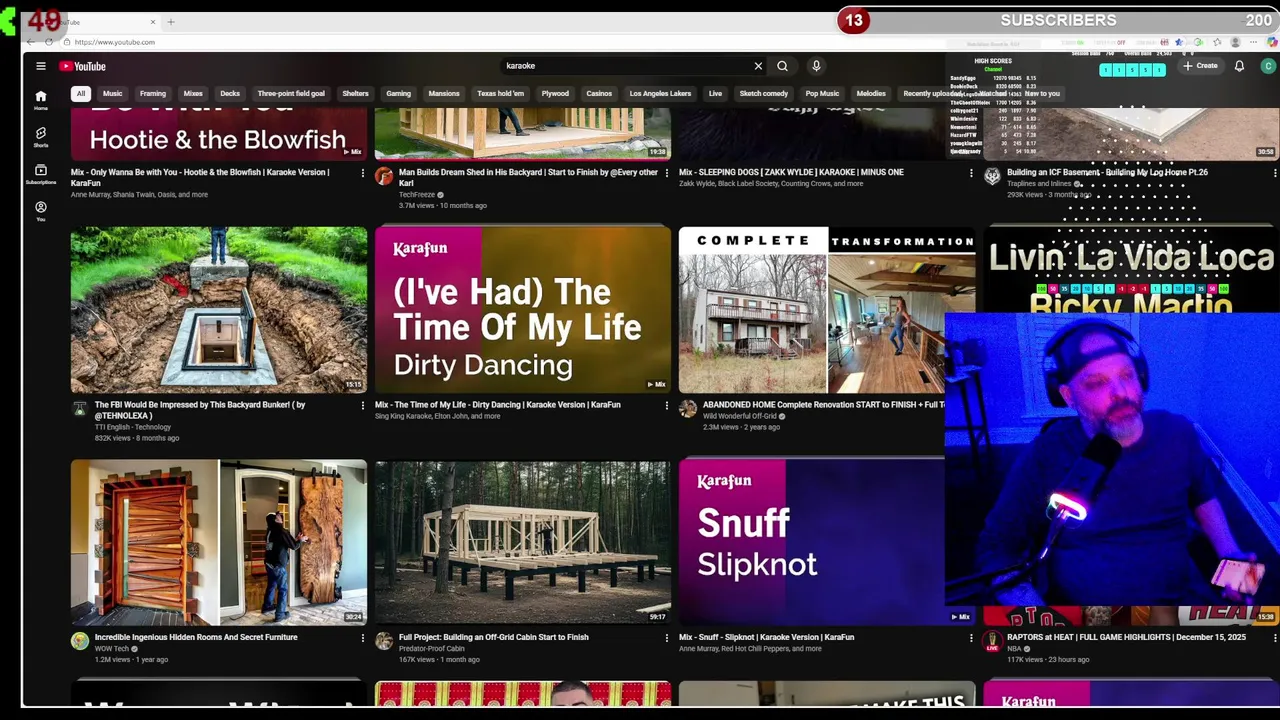The height and width of the screenshot is (720, 1280).
Task: Open the off-grid cabin build thumbnail
Action: (x=523, y=542)
